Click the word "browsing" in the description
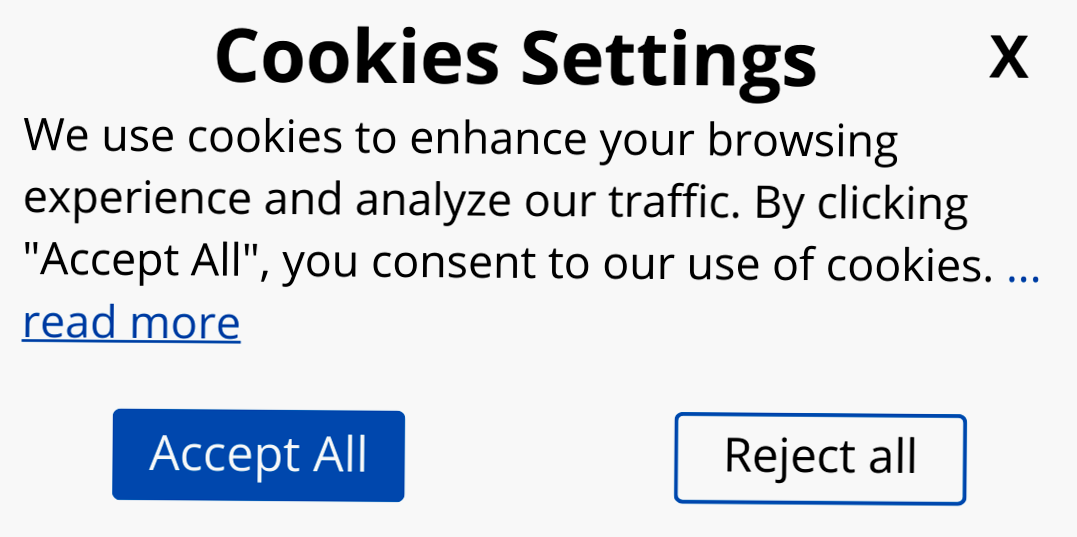 coord(803,140)
